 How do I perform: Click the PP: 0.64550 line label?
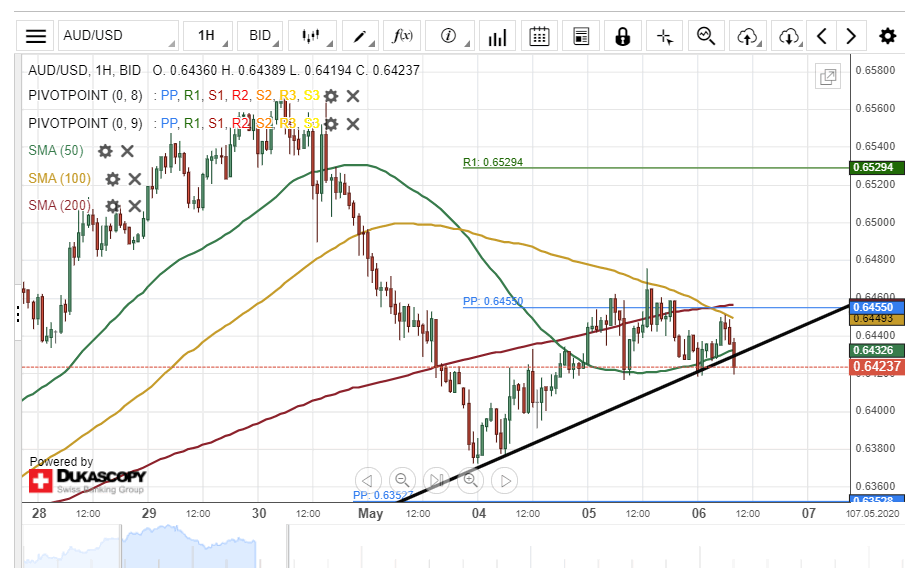(493, 302)
